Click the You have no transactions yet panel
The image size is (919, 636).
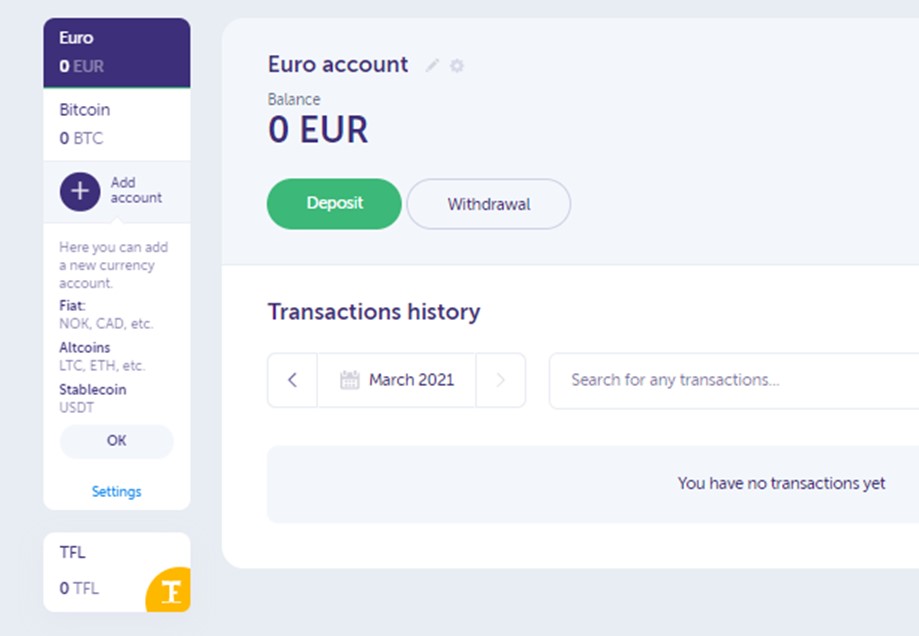593,484
